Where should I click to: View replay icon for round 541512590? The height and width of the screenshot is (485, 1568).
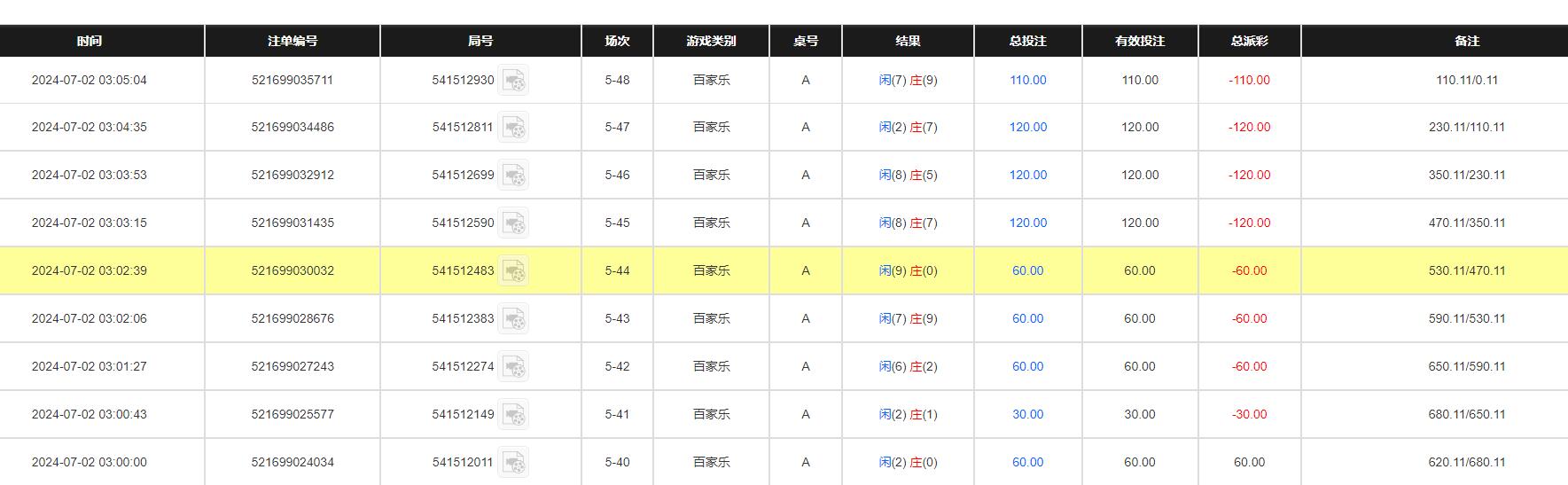(513, 223)
